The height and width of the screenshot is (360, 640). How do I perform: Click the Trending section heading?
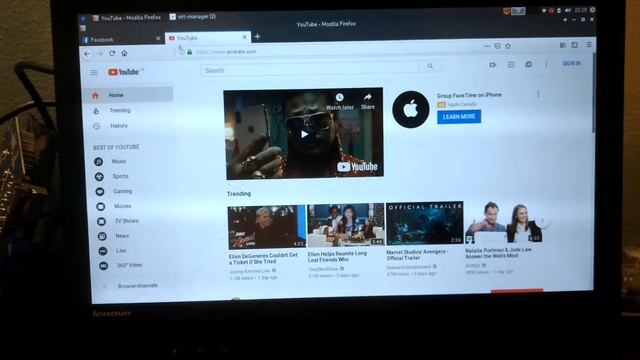click(x=239, y=194)
